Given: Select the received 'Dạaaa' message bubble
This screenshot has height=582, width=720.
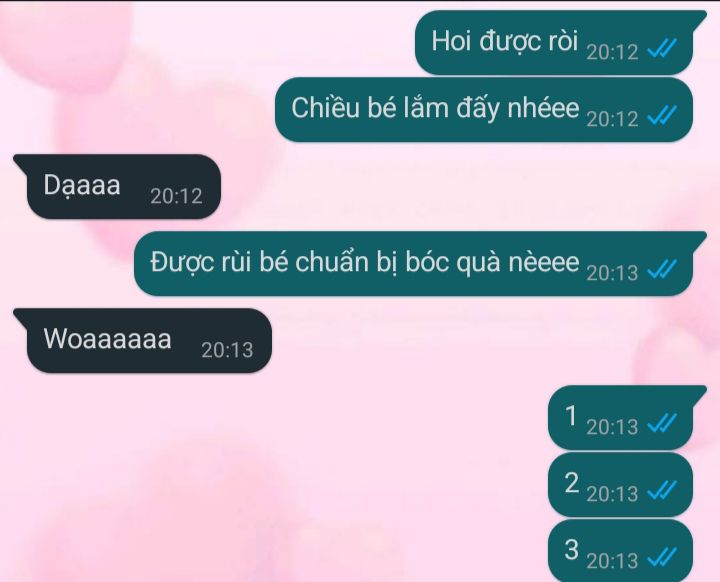Looking at the screenshot, I should (117, 186).
